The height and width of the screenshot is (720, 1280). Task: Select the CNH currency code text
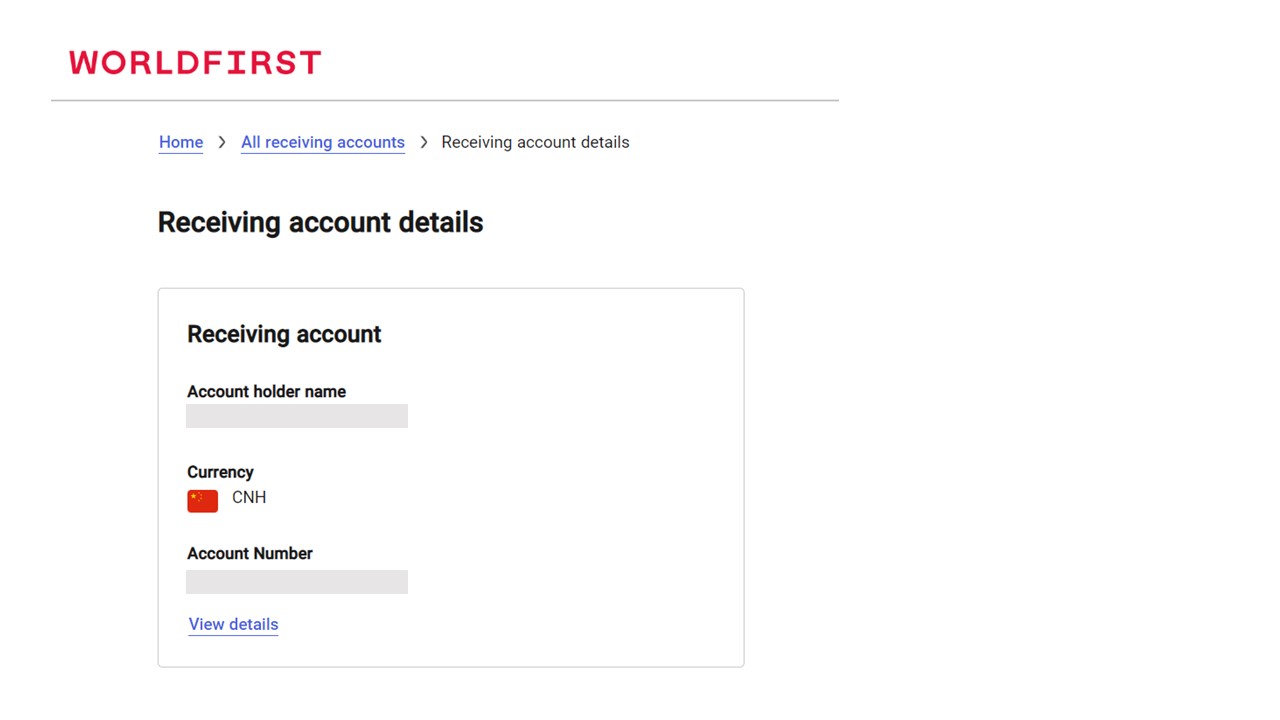pyautogui.click(x=249, y=497)
